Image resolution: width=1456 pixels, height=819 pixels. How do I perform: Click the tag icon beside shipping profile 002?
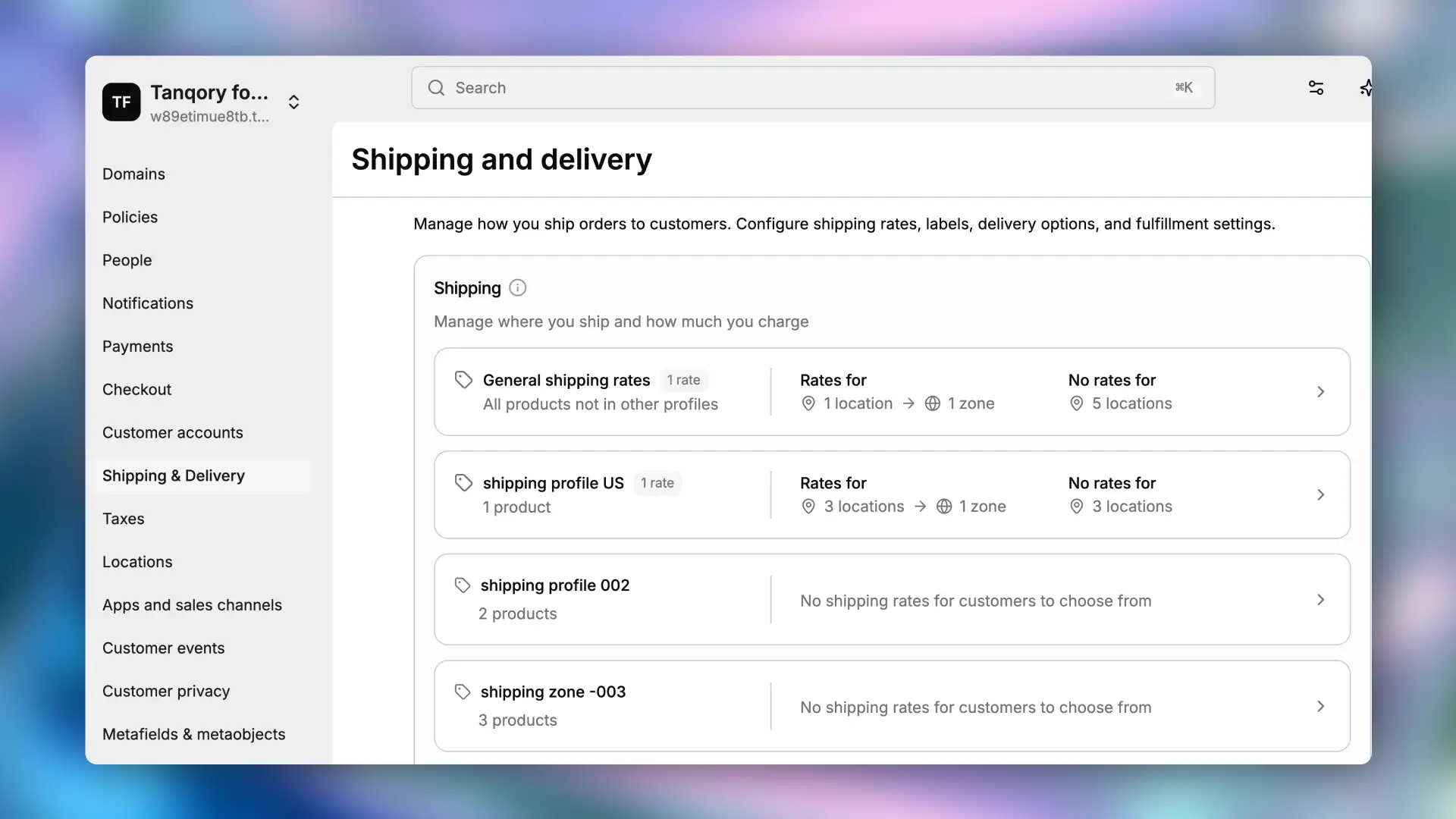coord(463,585)
